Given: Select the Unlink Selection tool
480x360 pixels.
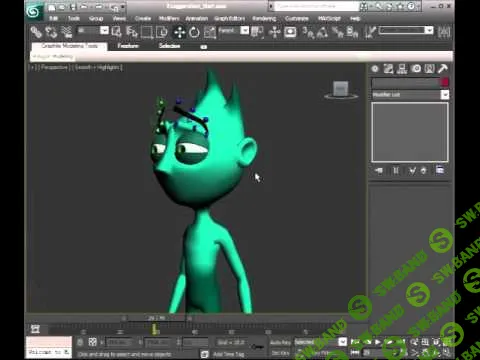Looking at the screenshot, I should (51, 32).
